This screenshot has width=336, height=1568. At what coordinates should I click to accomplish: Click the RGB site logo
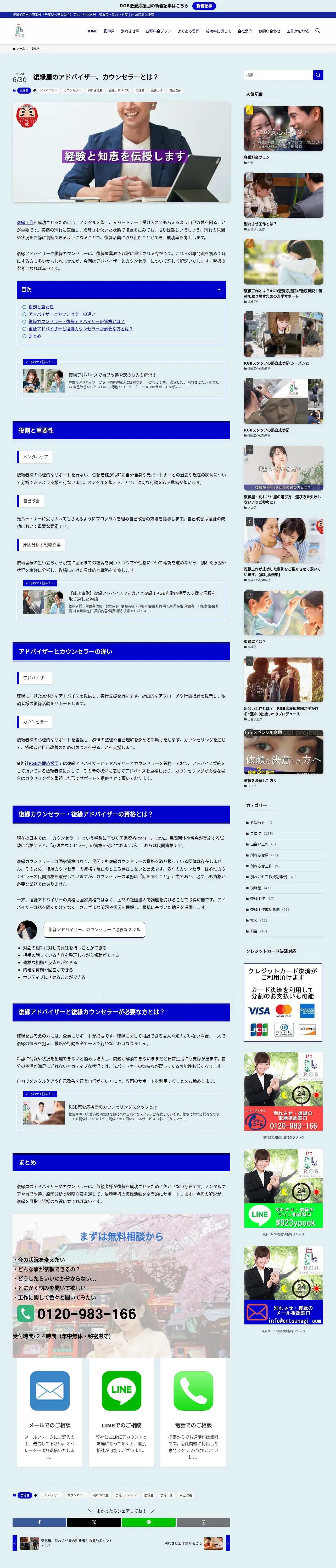coord(20,32)
